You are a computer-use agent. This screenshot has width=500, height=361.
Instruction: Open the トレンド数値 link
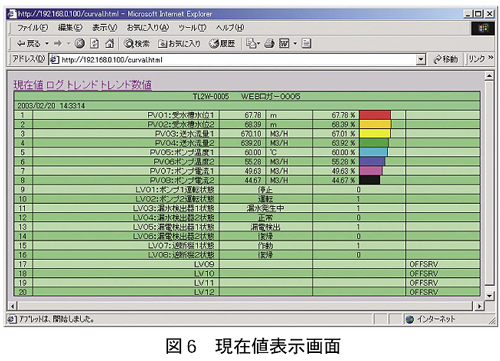126,85
